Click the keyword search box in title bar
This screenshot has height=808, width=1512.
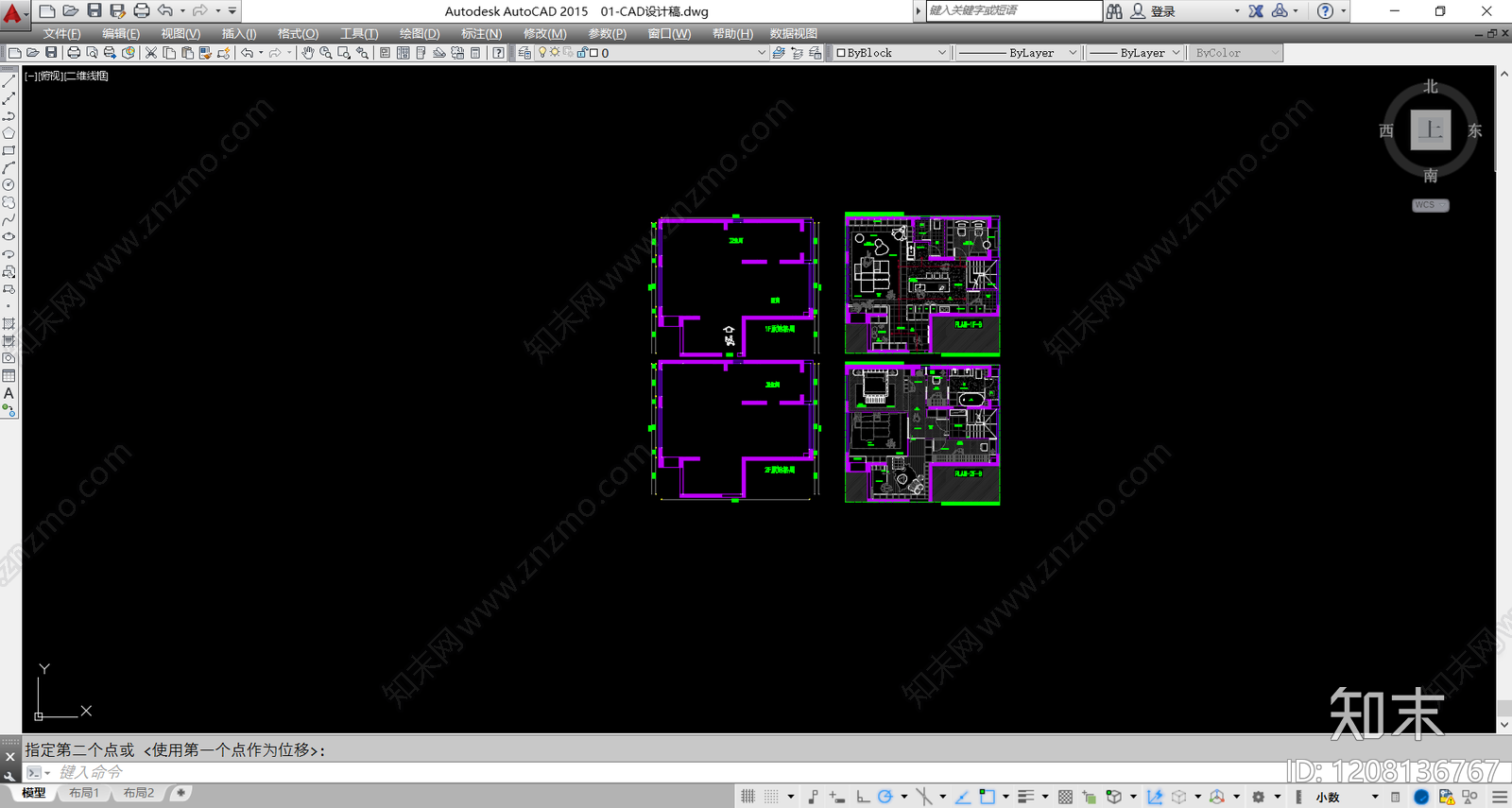tap(1013, 10)
